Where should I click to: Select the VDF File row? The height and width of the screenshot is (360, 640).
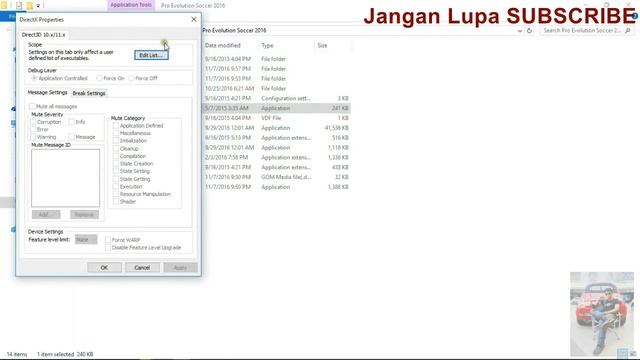tap(276, 118)
